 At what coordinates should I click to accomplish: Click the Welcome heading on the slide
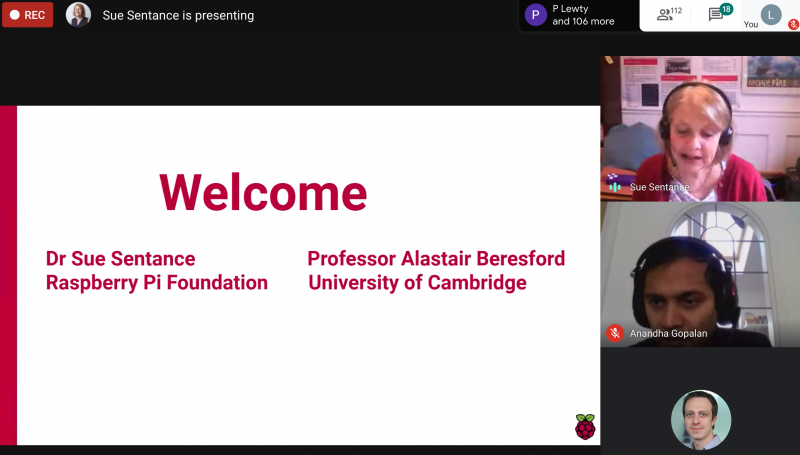pos(263,192)
